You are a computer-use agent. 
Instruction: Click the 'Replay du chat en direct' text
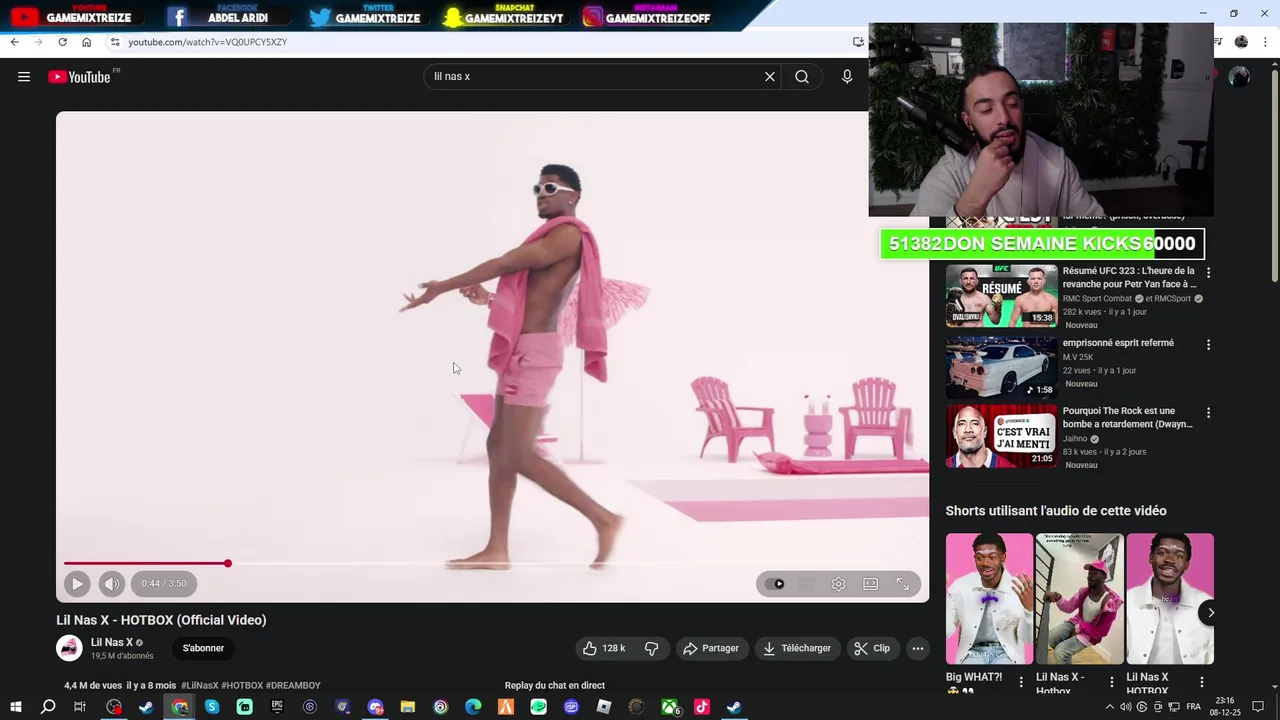pyautogui.click(x=555, y=686)
